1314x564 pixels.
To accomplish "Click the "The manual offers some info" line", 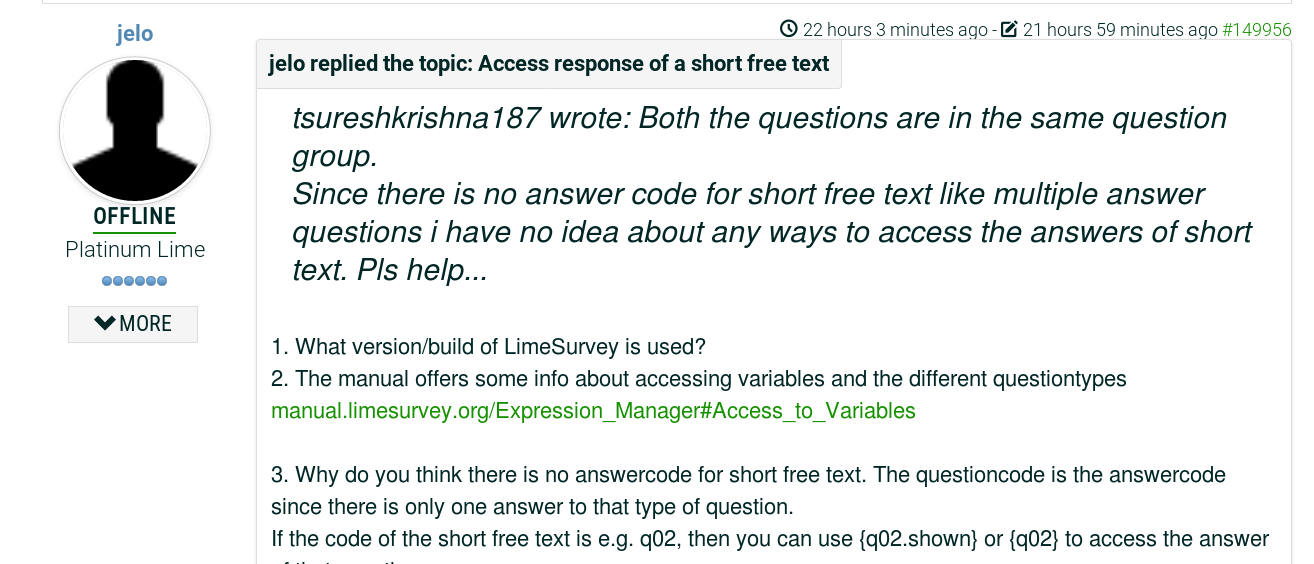I will 699,379.
